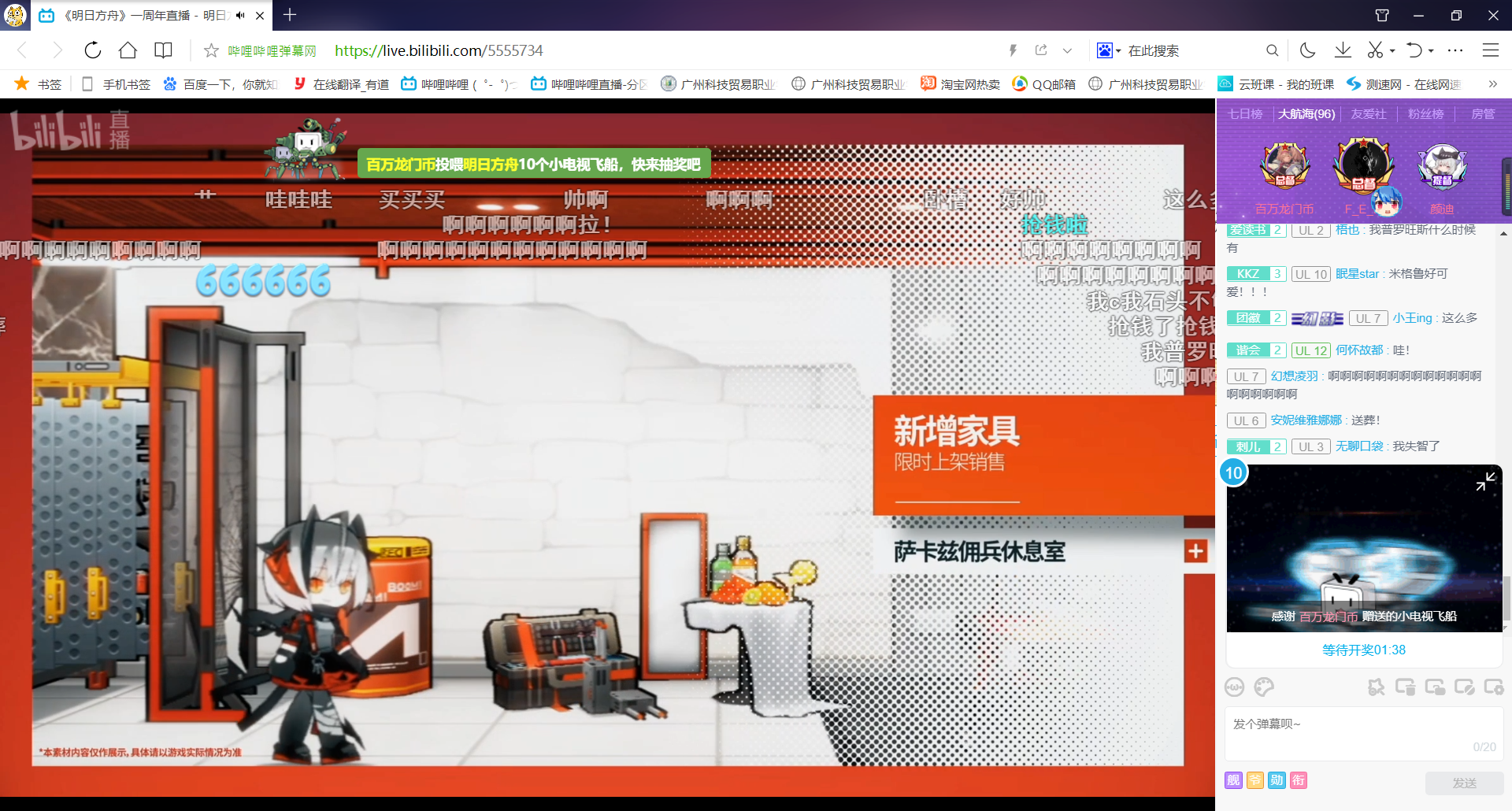Show more bookmarks with the double chevron
This screenshot has height=811, width=1512.
coord(1492,83)
